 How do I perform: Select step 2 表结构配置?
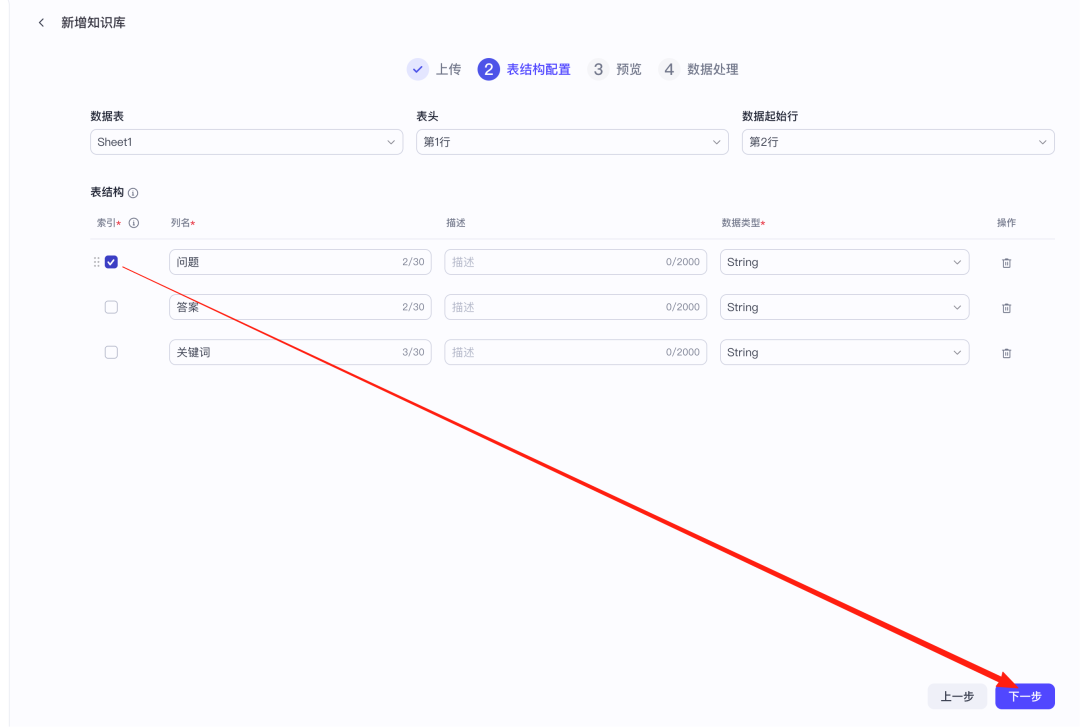point(524,69)
